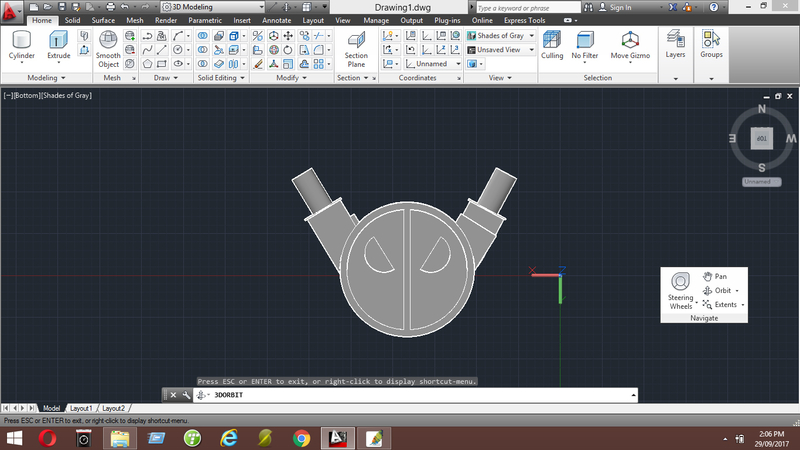Switch to the Render ribbon tab
The image size is (800, 450).
point(166,20)
